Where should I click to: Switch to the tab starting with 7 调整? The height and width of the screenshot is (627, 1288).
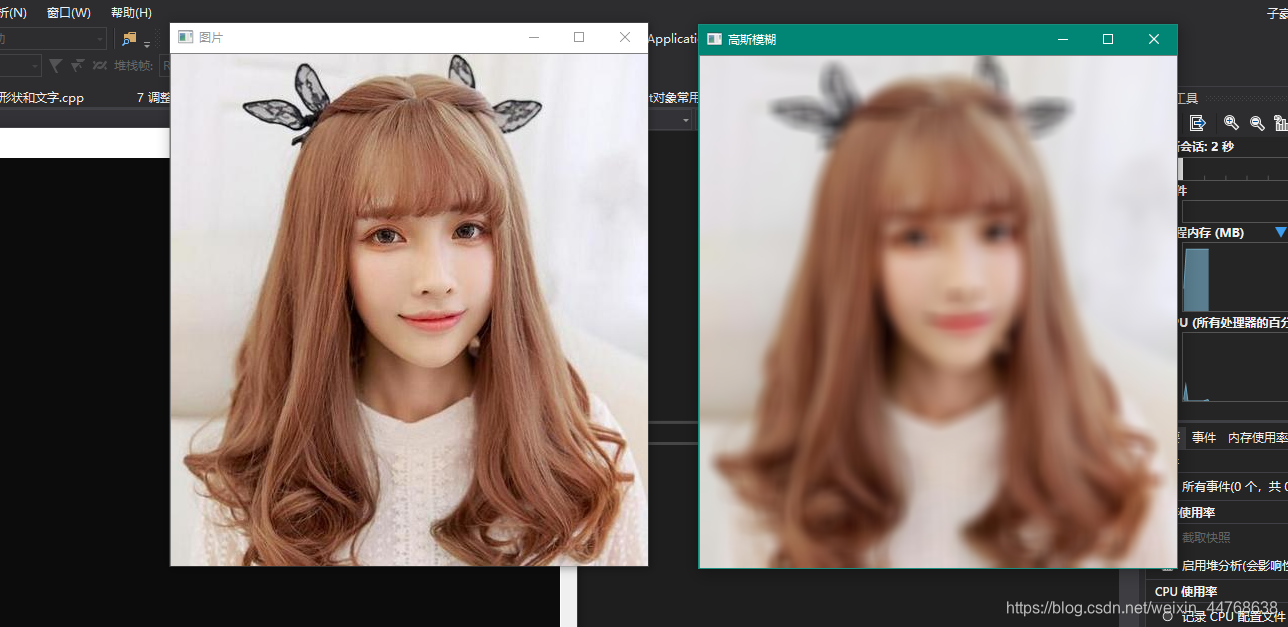tap(153, 97)
